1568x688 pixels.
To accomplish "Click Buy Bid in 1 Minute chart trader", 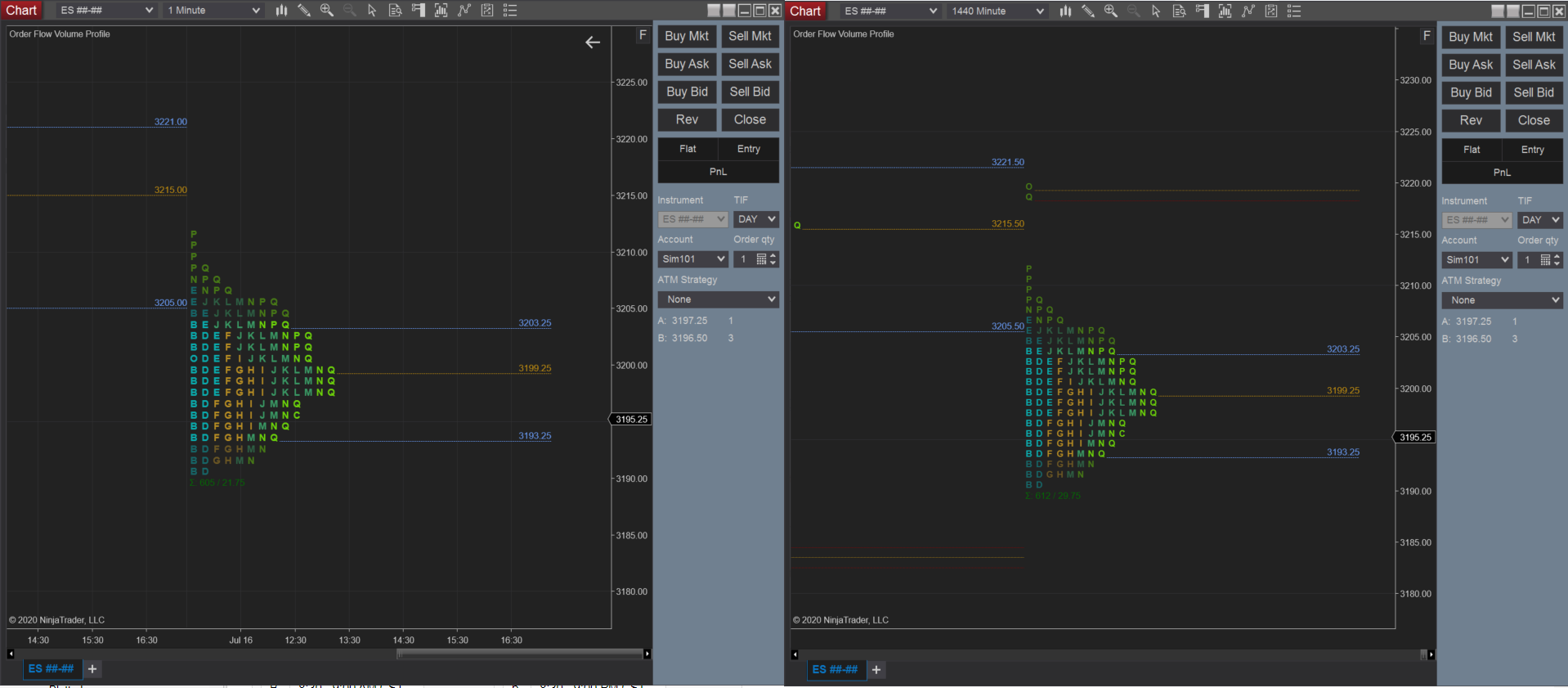I will pos(687,92).
